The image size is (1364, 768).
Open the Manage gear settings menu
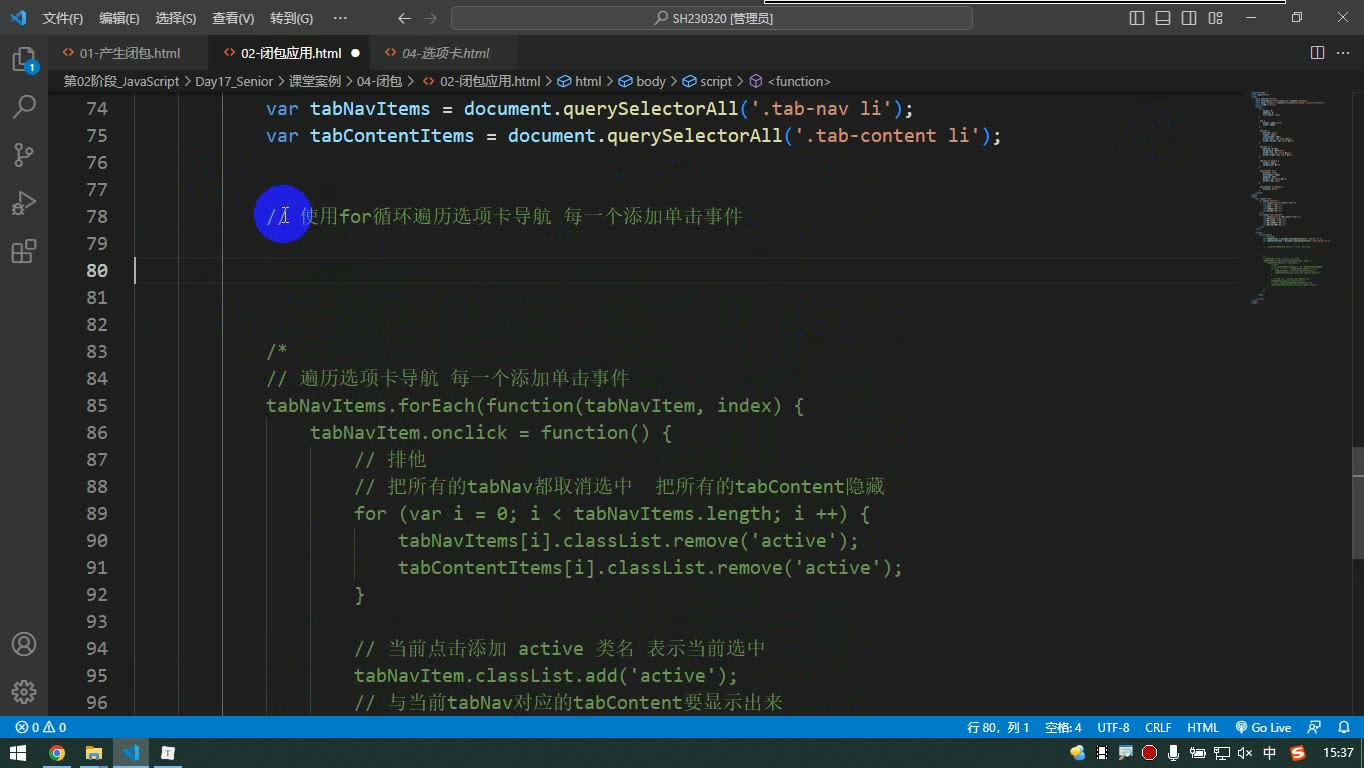24,691
